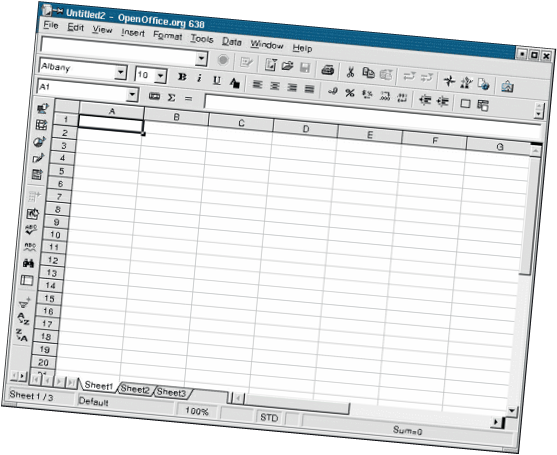
Task: Click the Save Document floppy icon
Action: click(305, 67)
